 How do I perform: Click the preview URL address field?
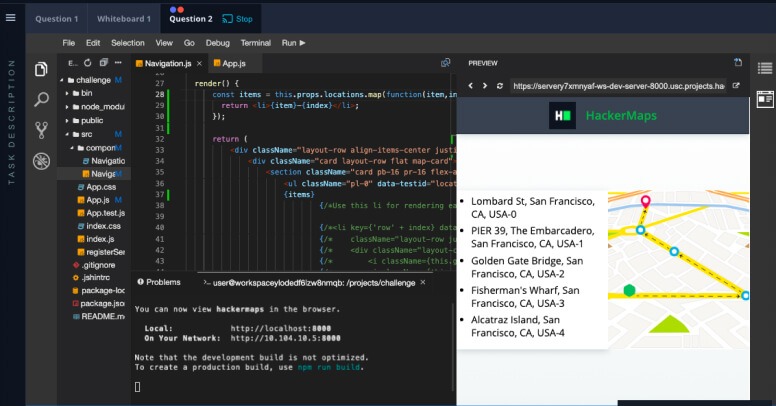[619, 86]
